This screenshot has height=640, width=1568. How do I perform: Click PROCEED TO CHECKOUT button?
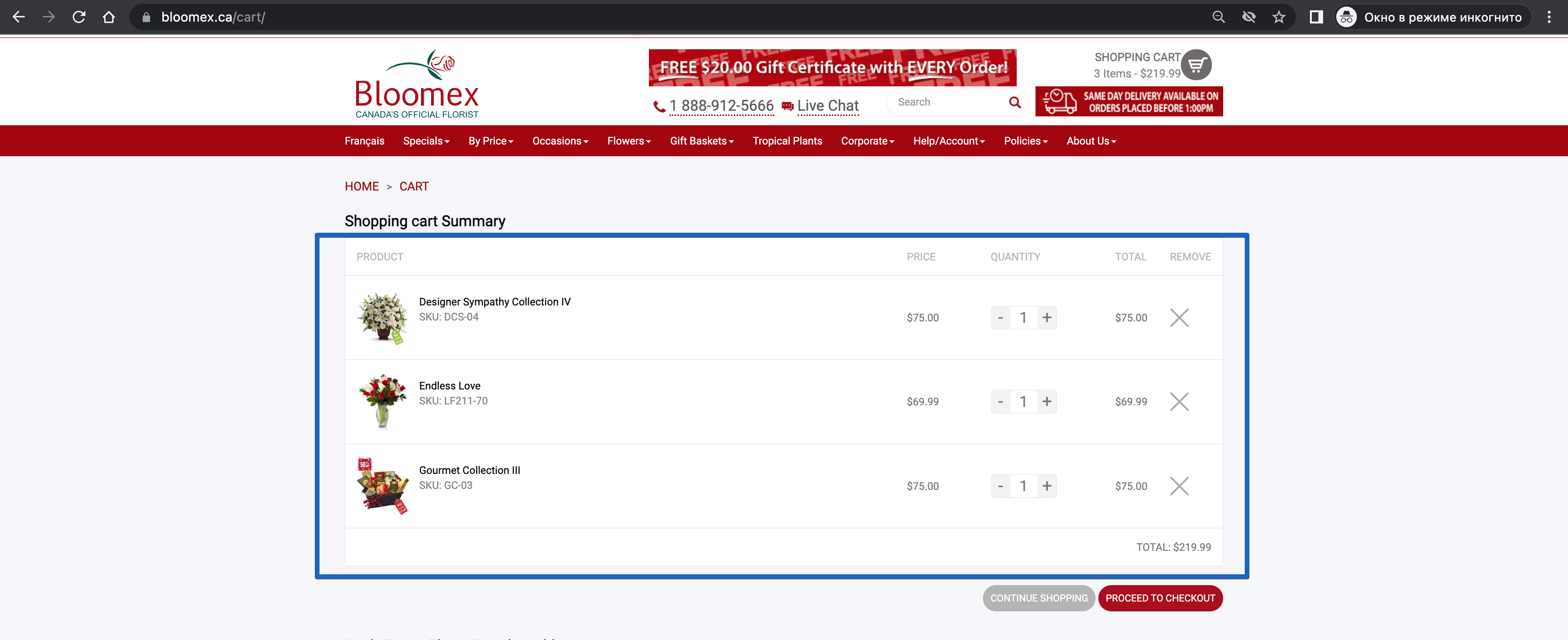(x=1160, y=598)
